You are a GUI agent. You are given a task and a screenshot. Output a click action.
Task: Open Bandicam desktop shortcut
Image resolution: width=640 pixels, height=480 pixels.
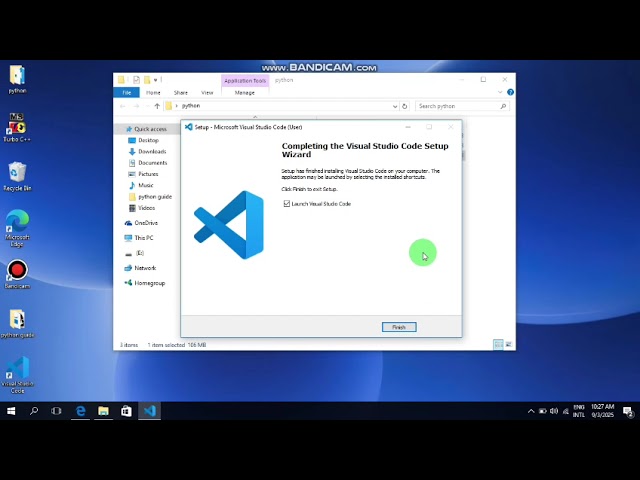click(17, 274)
